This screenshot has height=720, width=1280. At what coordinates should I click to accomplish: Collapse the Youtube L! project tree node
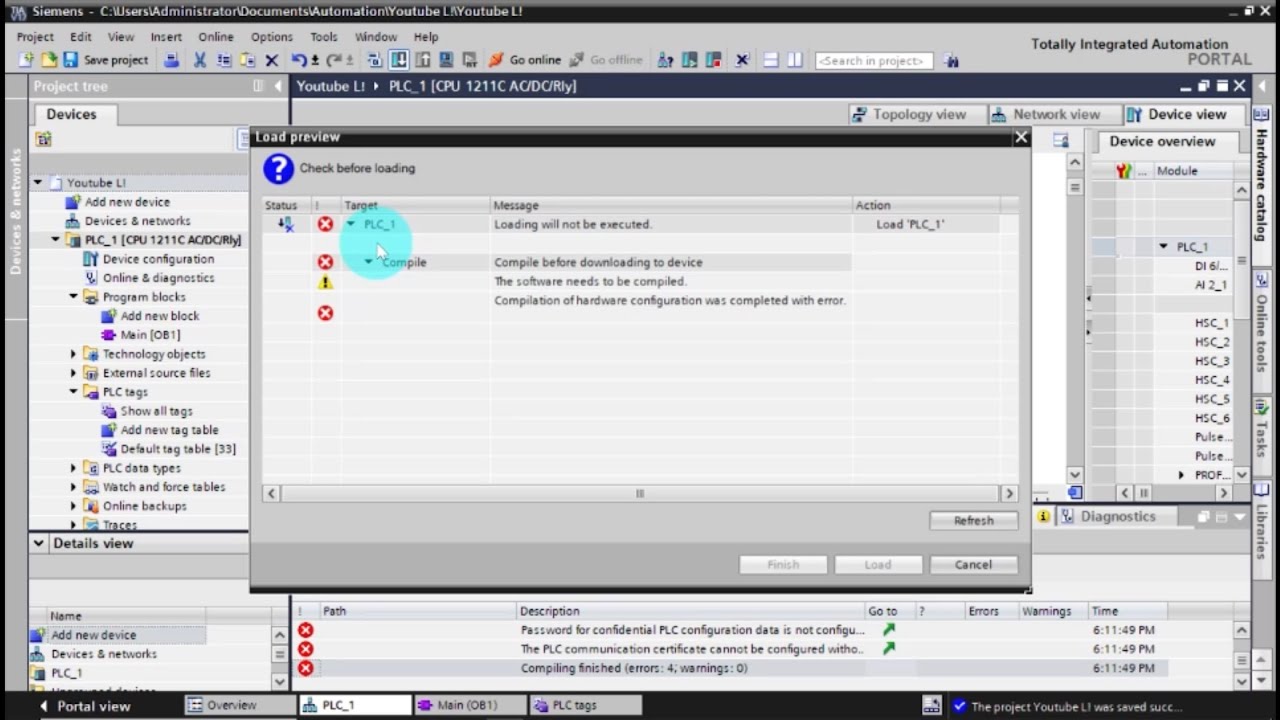[x=37, y=182]
